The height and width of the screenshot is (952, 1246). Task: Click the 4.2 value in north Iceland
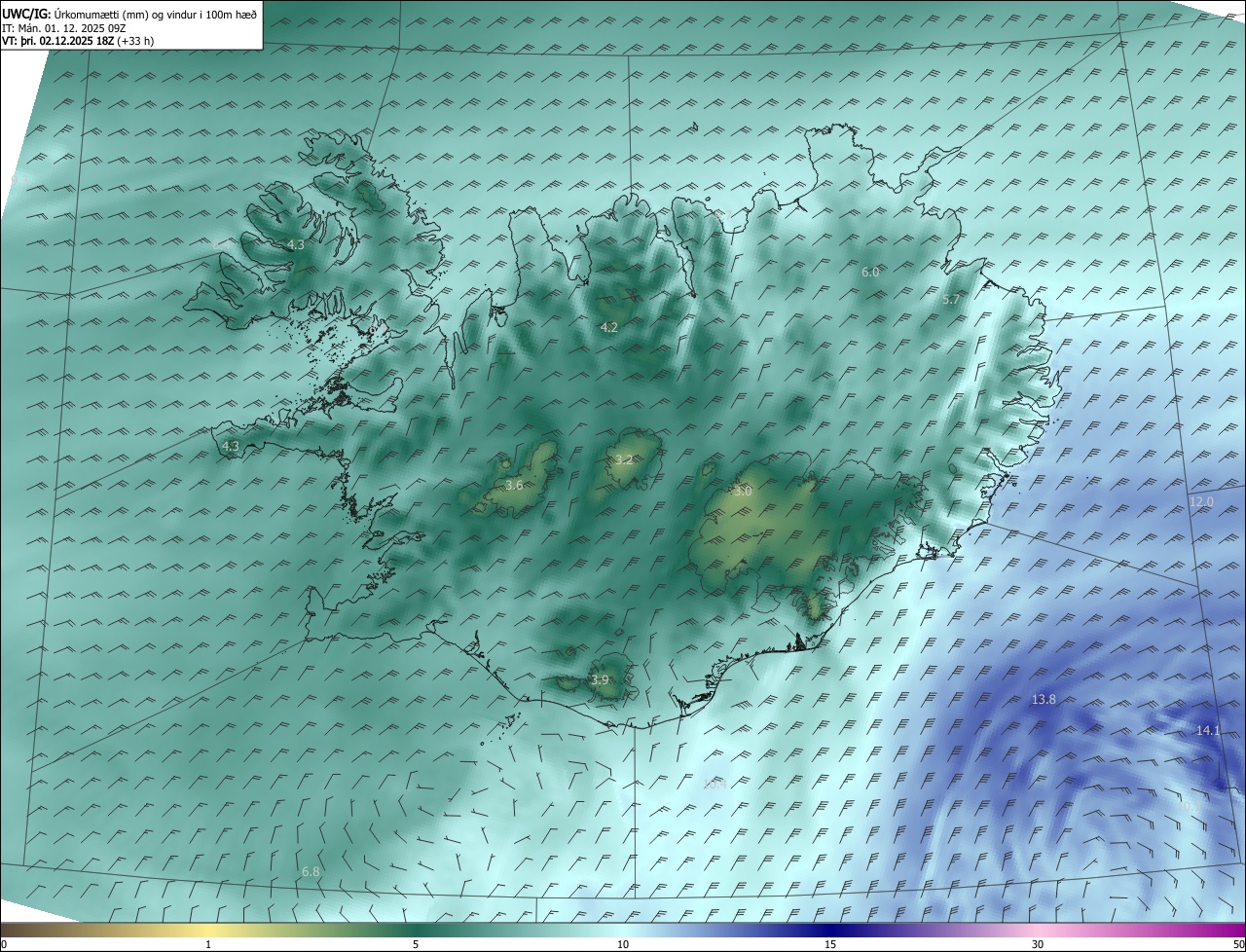point(609,328)
